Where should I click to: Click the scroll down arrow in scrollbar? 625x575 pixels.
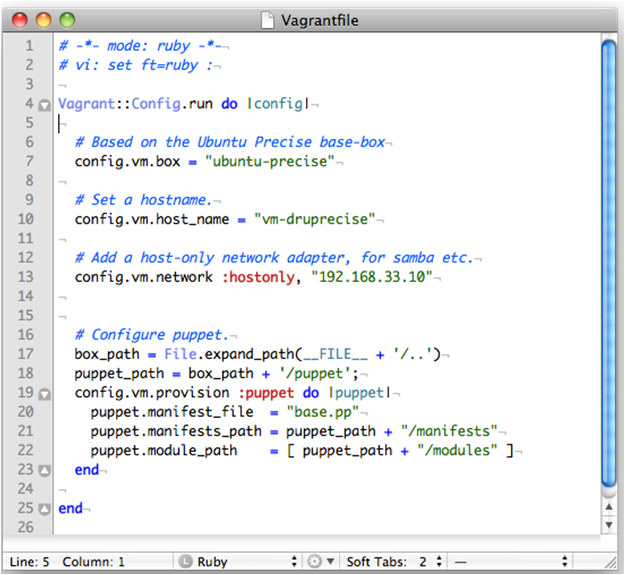click(x=609, y=523)
